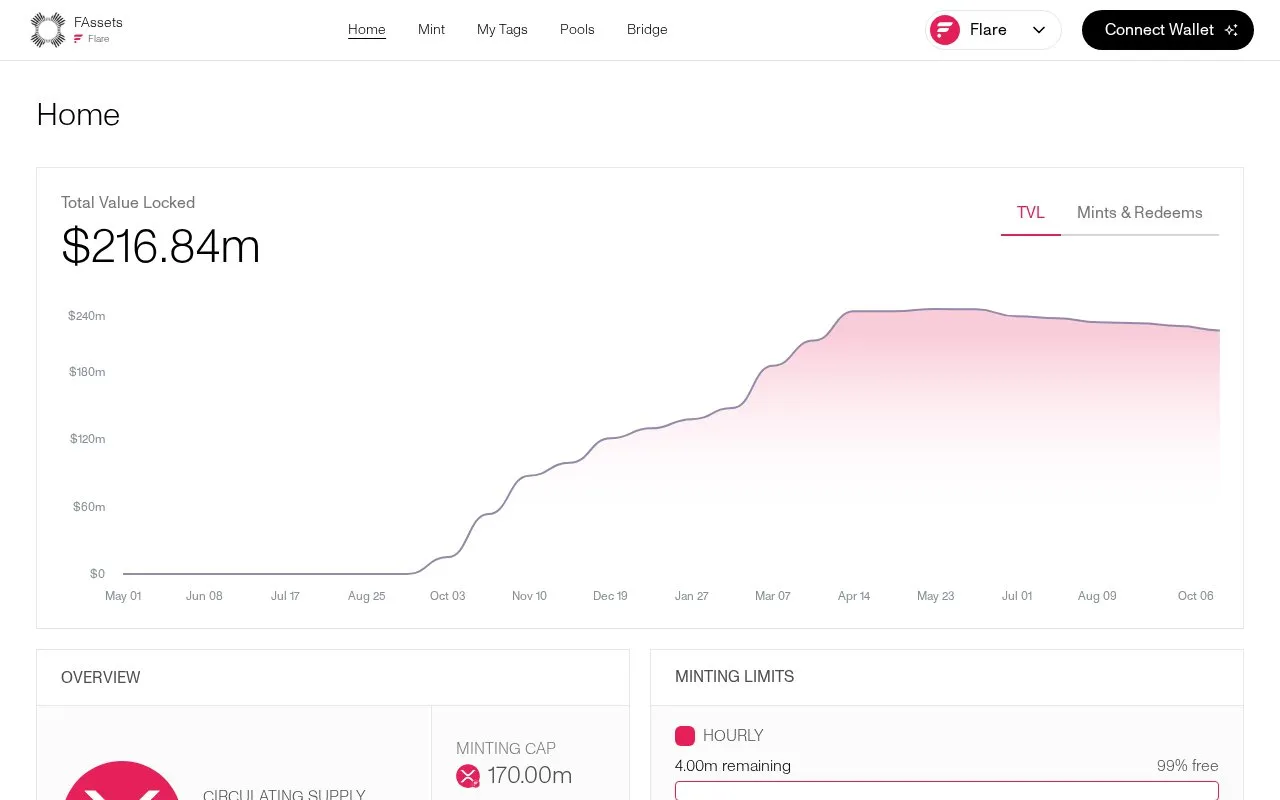Select the TVL chart tab
The height and width of the screenshot is (800, 1280).
[x=1031, y=213]
